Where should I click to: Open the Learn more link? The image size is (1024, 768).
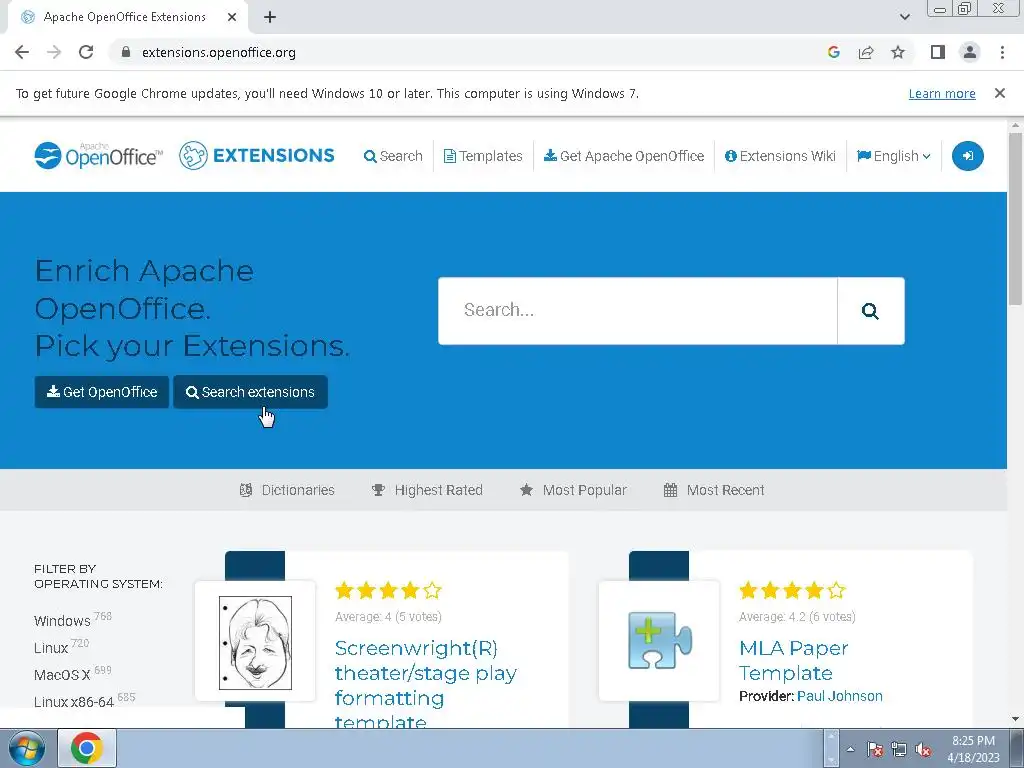click(x=942, y=93)
